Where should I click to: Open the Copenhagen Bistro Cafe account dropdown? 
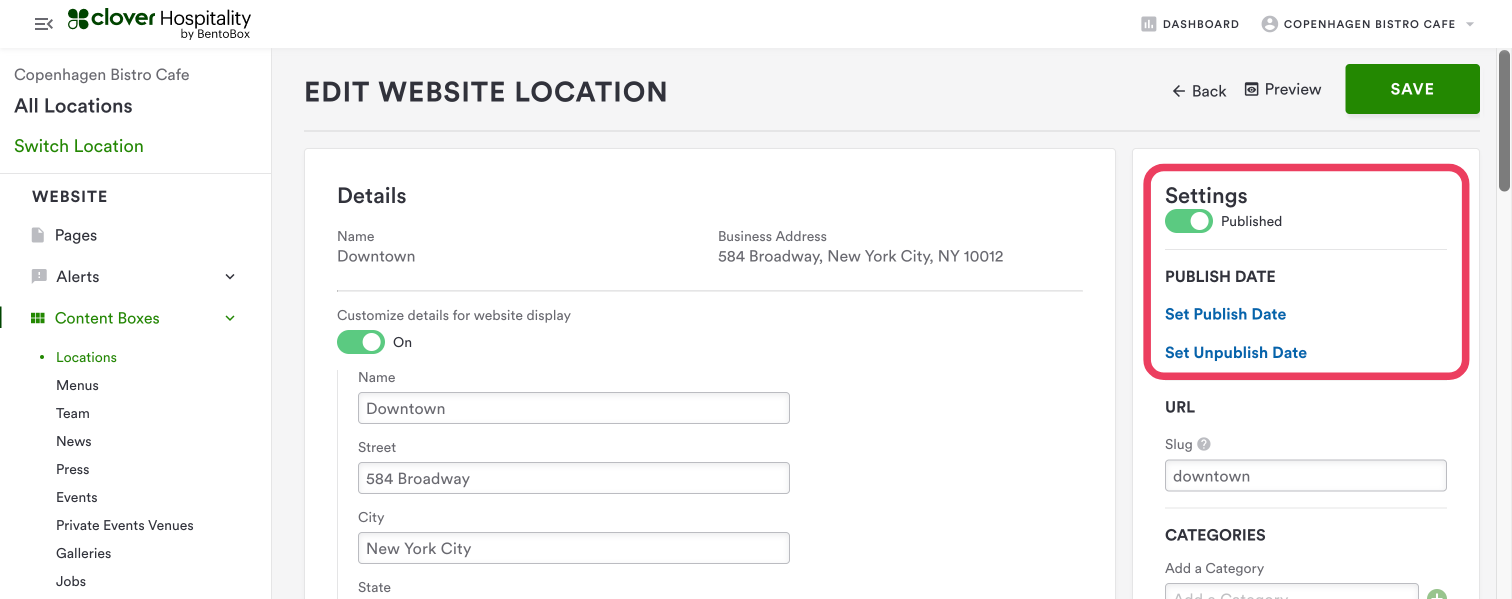pyautogui.click(x=1470, y=24)
